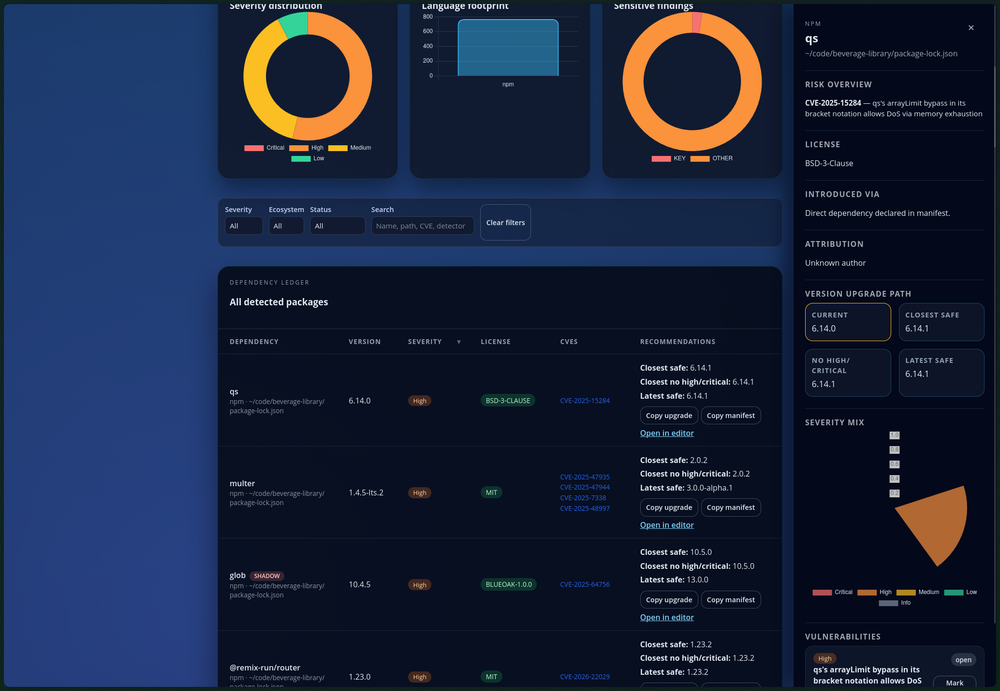
Task: Open the Severity filter dropdown
Action: pos(243,226)
